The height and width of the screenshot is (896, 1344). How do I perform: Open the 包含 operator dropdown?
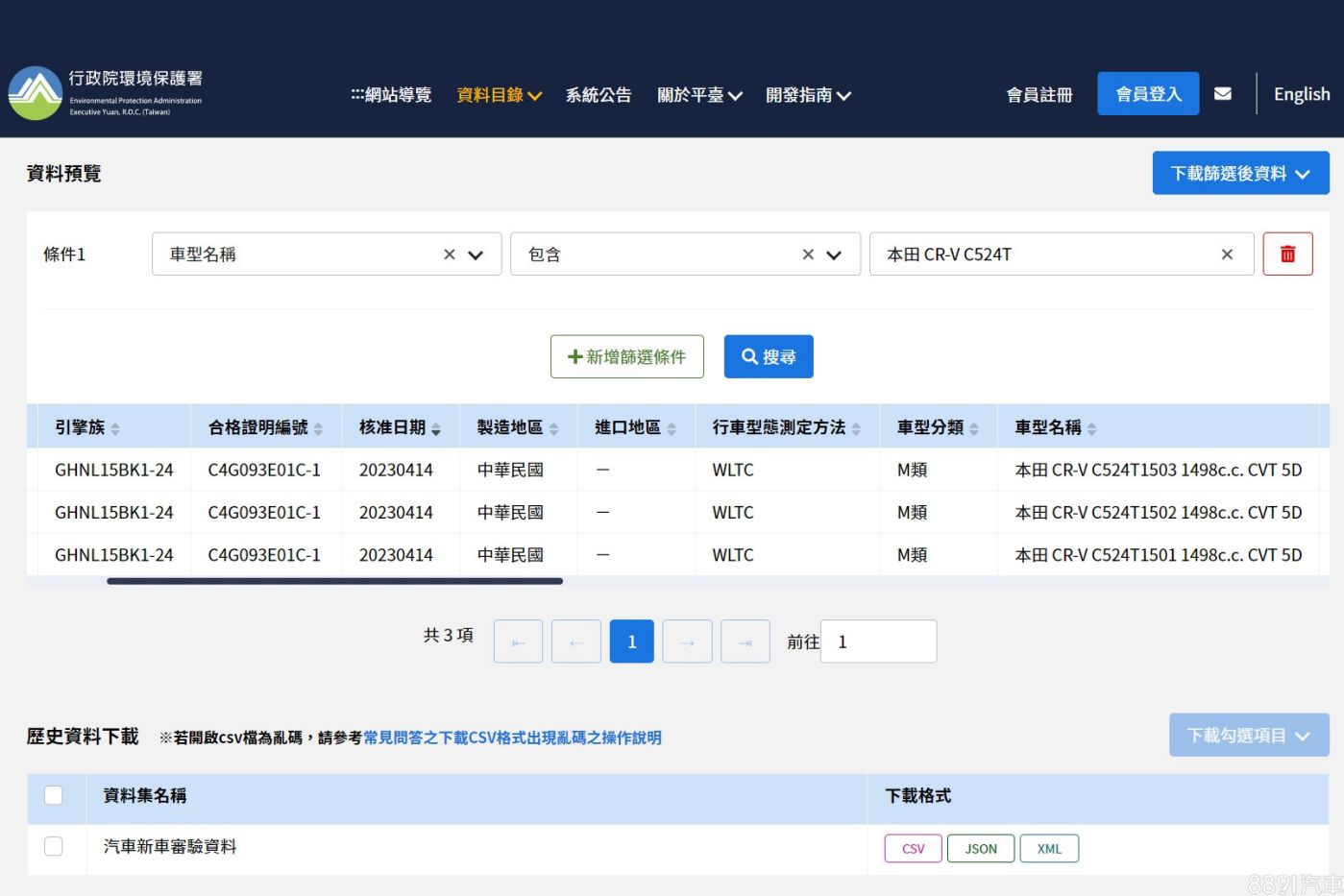(x=834, y=254)
